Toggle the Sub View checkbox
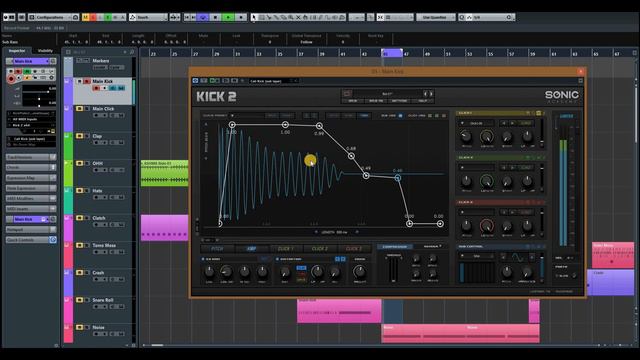Image resolution: width=640 pixels, height=360 pixels. coord(400,116)
